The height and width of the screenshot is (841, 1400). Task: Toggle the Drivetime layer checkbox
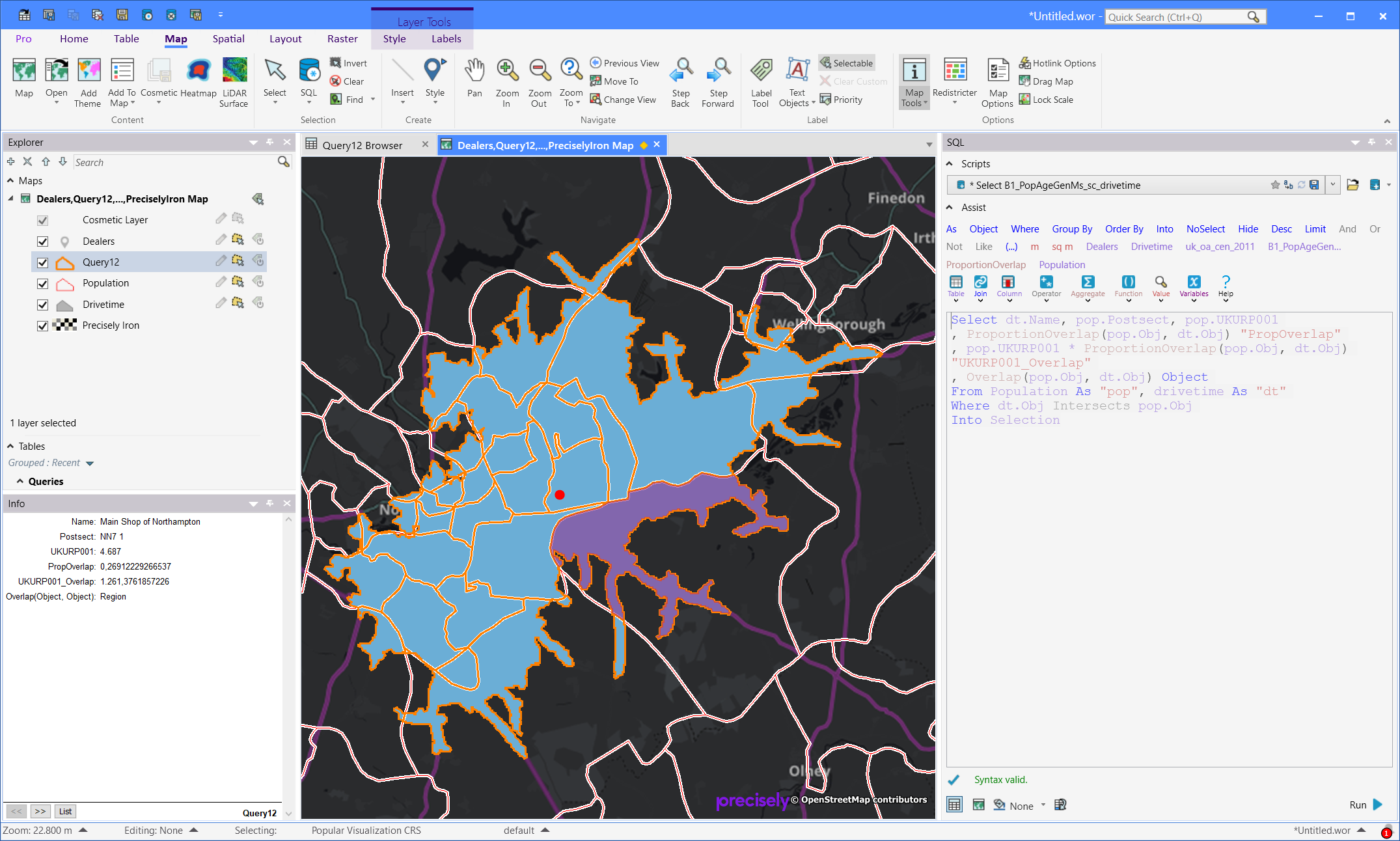point(43,305)
